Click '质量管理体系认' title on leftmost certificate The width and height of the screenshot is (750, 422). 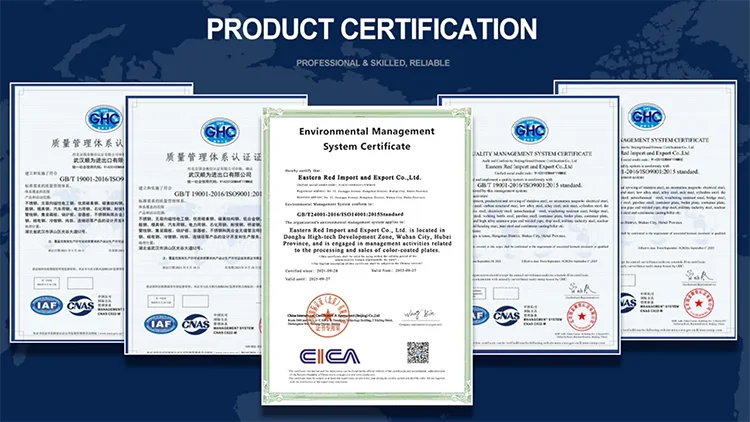coord(88,143)
